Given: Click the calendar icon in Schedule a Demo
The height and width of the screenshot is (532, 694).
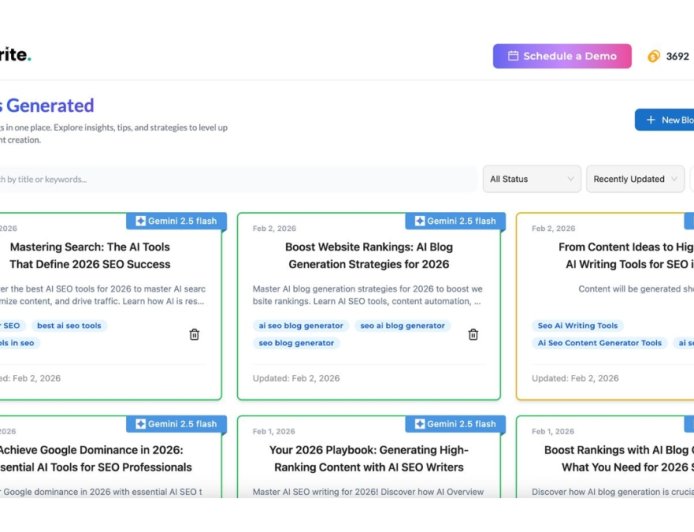Looking at the screenshot, I should coord(513,56).
